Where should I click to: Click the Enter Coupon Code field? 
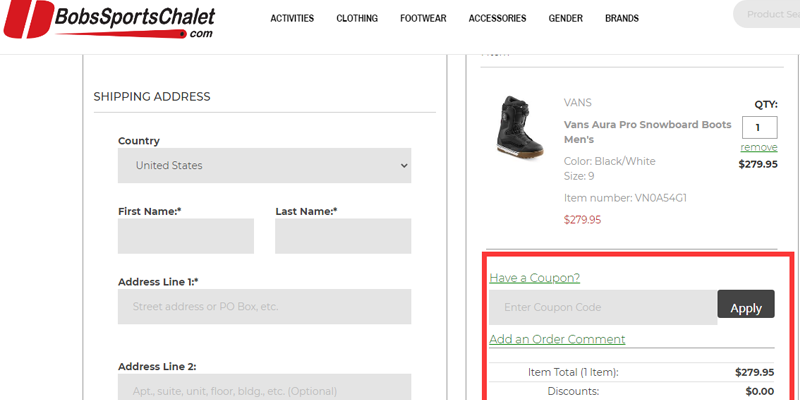click(603, 307)
